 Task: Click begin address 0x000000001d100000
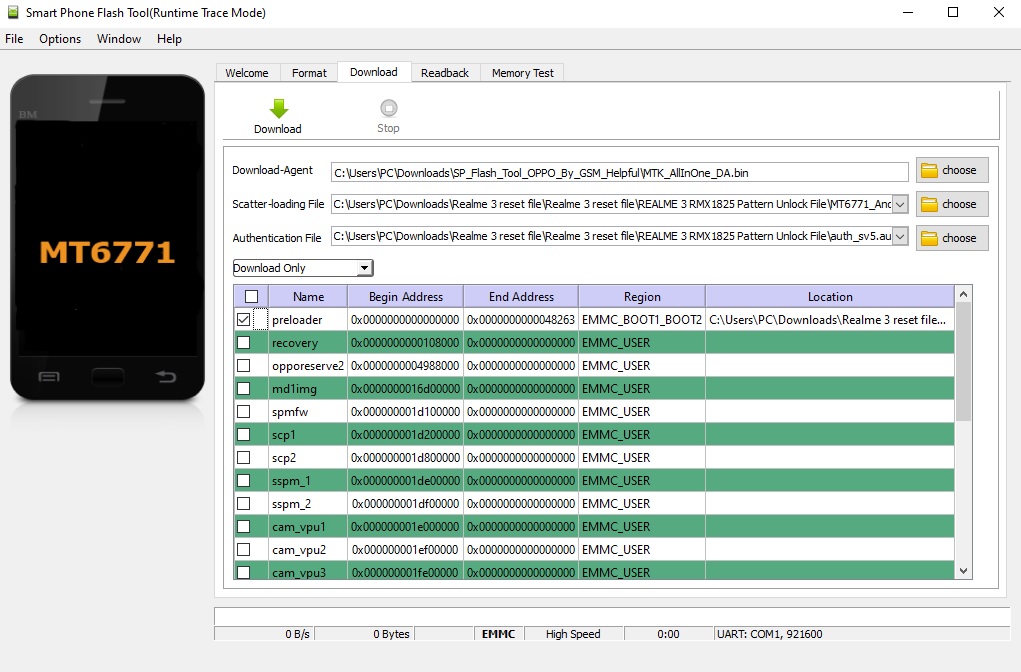pyautogui.click(x=405, y=412)
